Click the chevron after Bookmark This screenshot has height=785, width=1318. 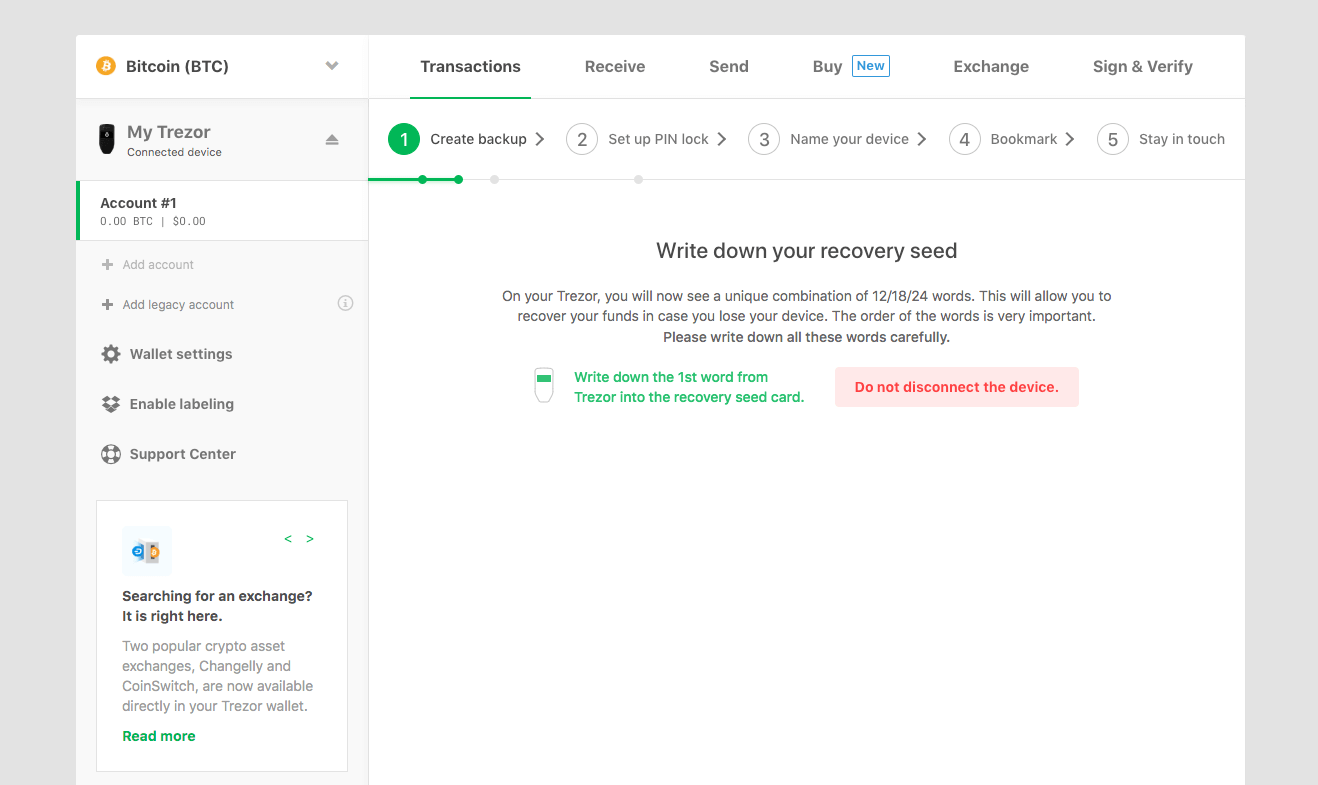[1070, 139]
